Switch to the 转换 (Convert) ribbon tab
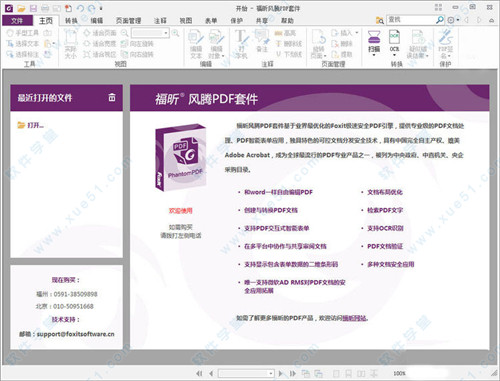The width and height of the screenshot is (500, 381). pos(71,21)
